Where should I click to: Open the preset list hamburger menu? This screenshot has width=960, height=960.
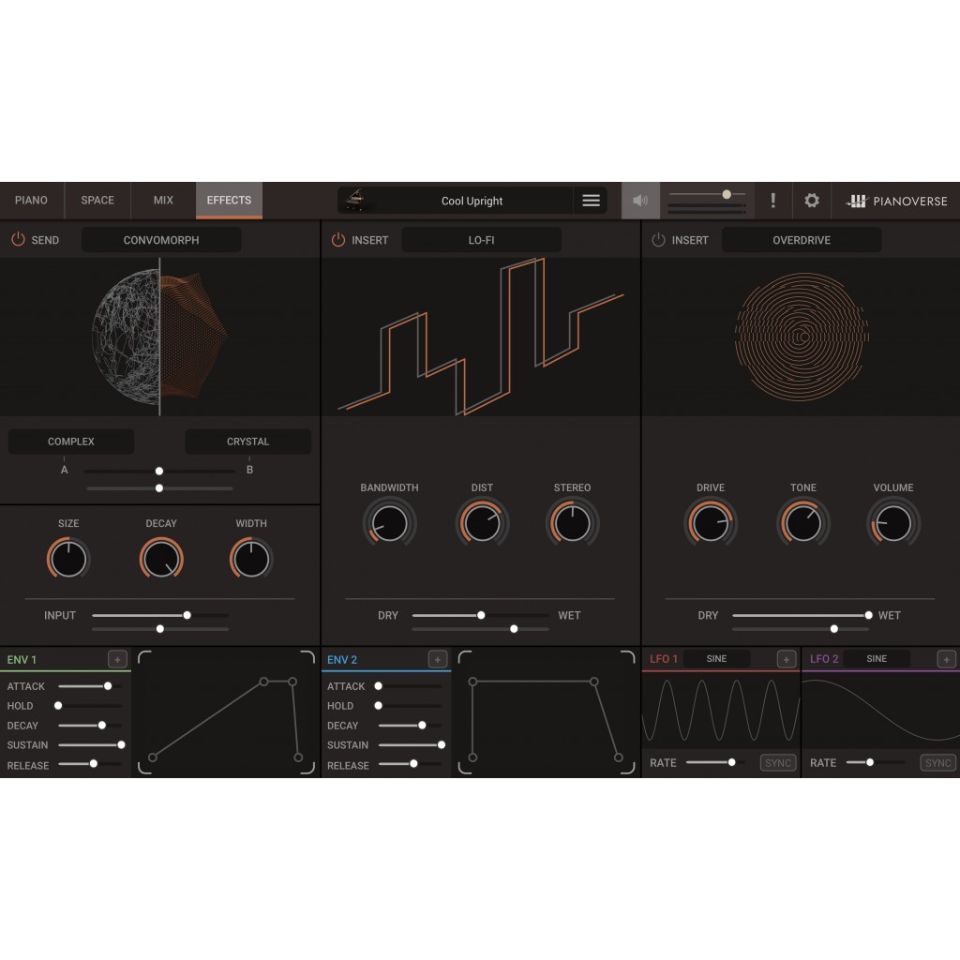(x=591, y=201)
